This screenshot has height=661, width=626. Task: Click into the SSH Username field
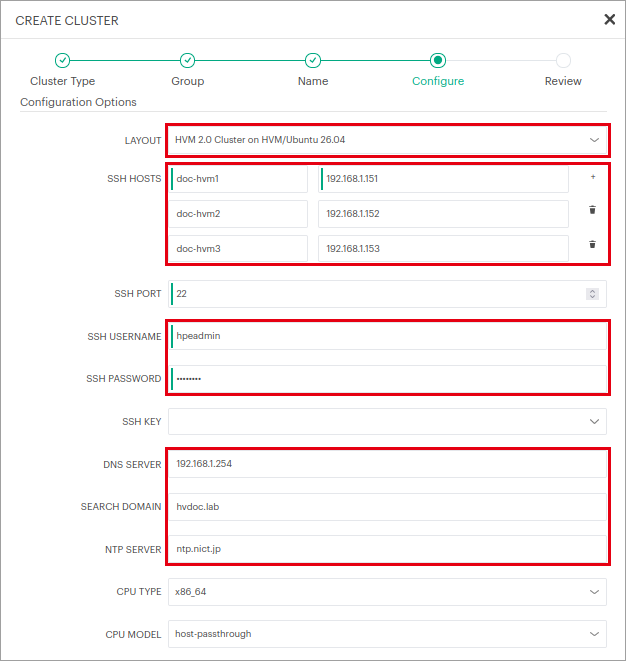[x=387, y=336]
